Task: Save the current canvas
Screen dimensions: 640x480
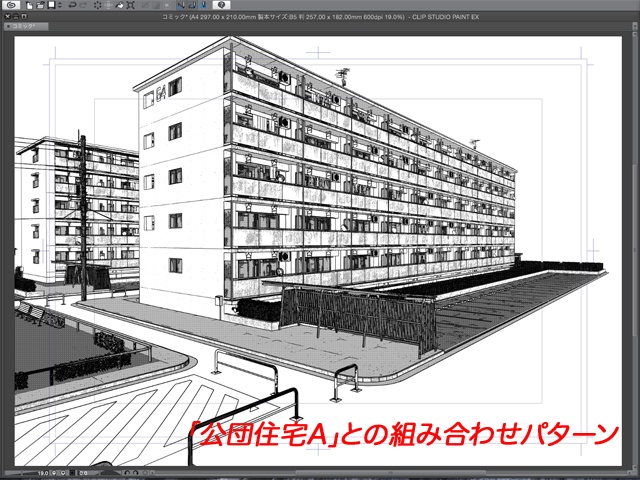Action: click(x=51, y=5)
